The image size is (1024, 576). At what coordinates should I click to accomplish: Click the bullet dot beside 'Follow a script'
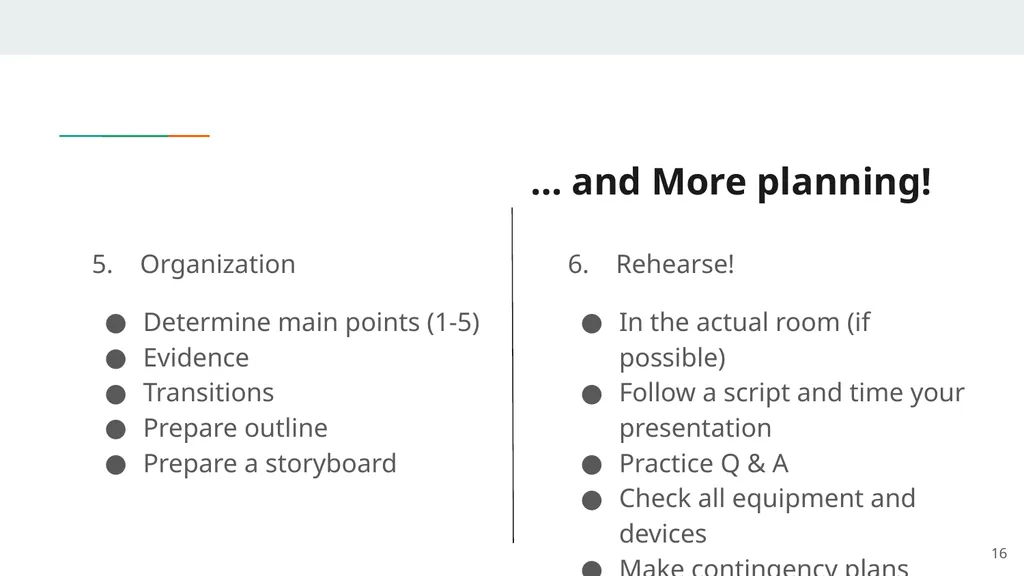tap(592, 394)
